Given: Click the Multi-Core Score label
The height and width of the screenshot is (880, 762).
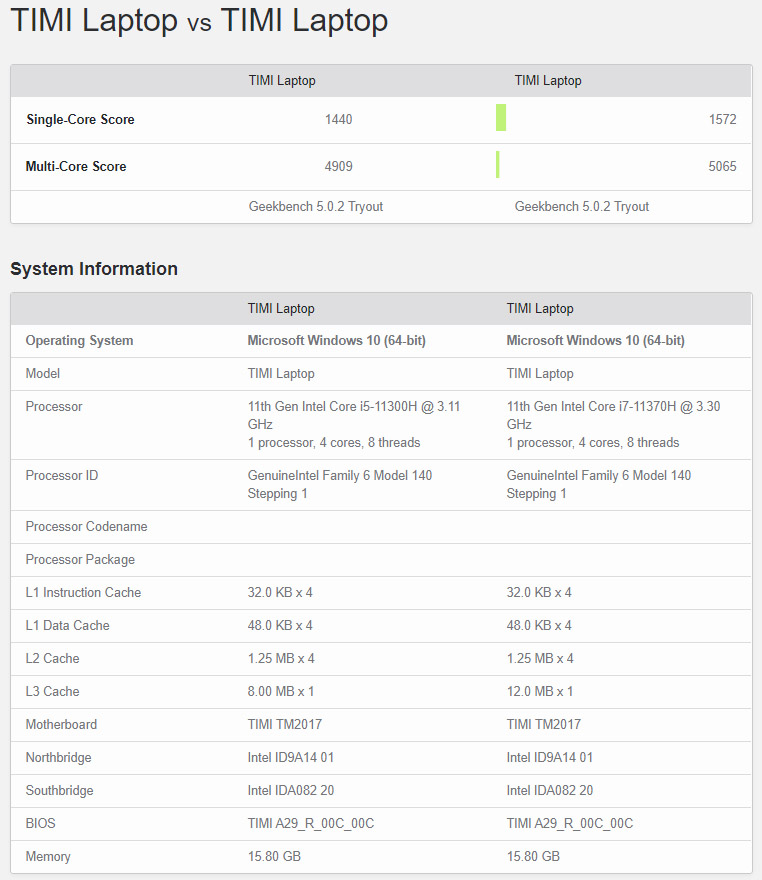Looking at the screenshot, I should 76,167.
